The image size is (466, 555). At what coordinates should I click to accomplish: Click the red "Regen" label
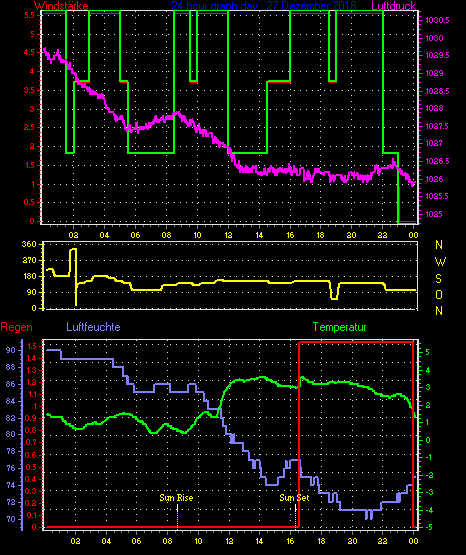click(x=16, y=327)
